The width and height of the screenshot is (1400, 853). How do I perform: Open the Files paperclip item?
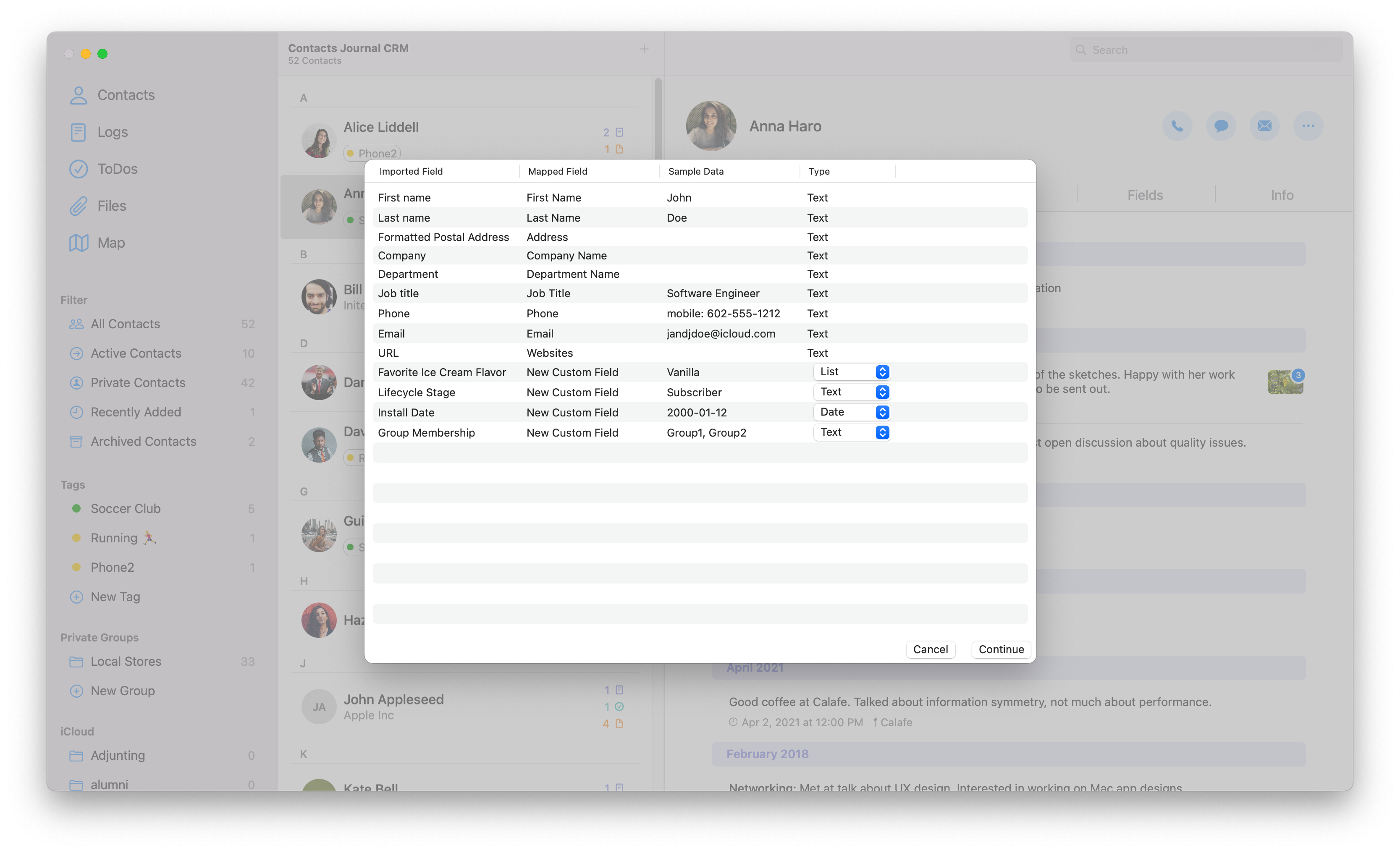click(x=79, y=206)
